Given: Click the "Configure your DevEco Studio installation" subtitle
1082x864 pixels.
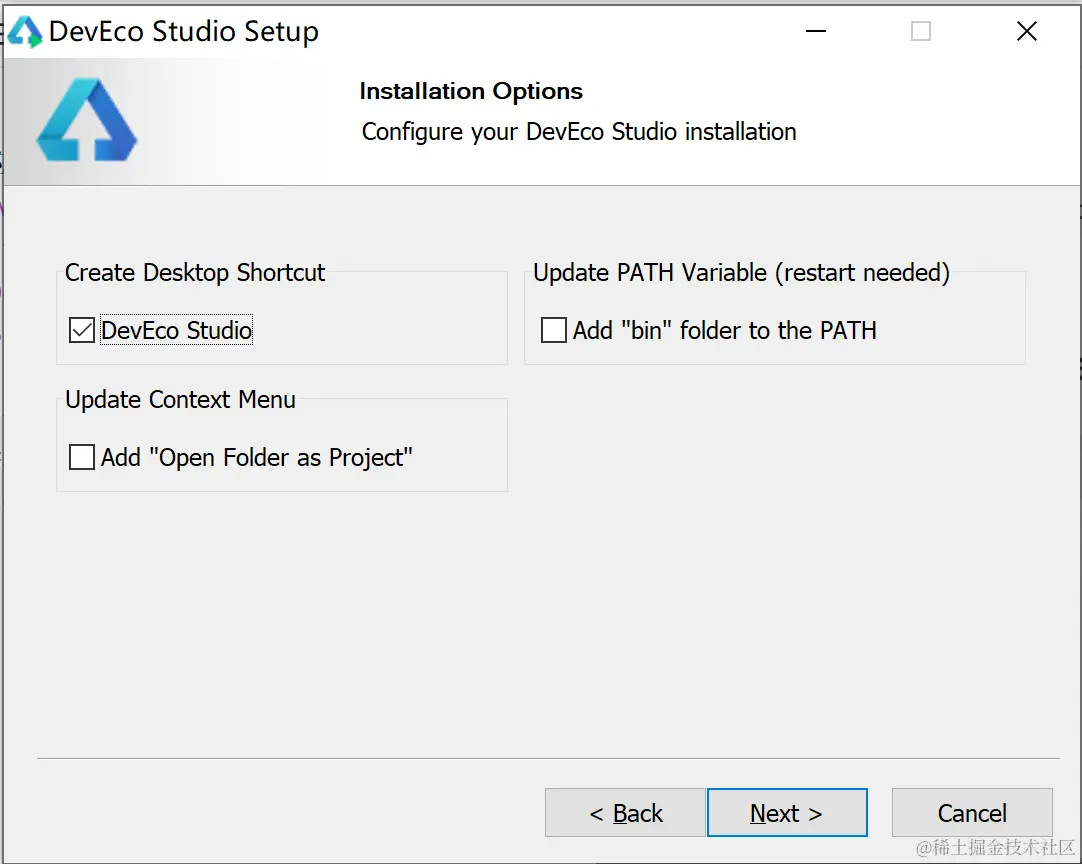Looking at the screenshot, I should [579, 132].
